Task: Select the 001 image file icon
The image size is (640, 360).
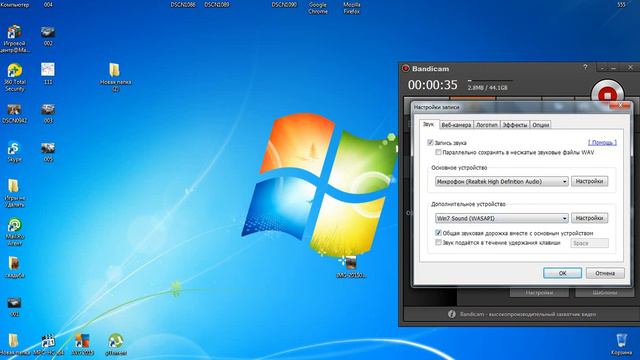Action: tap(14, 307)
